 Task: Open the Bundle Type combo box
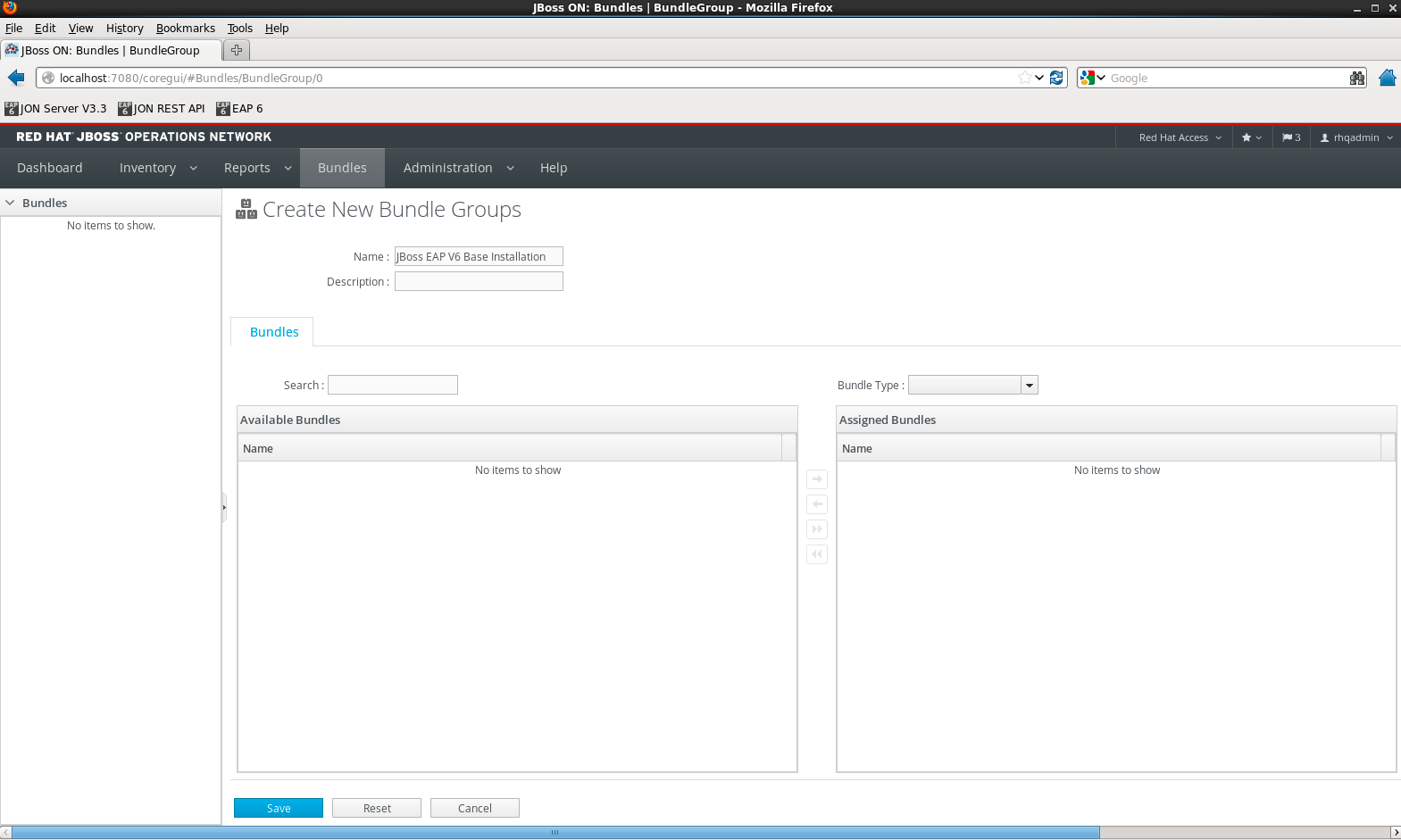pyautogui.click(x=972, y=385)
